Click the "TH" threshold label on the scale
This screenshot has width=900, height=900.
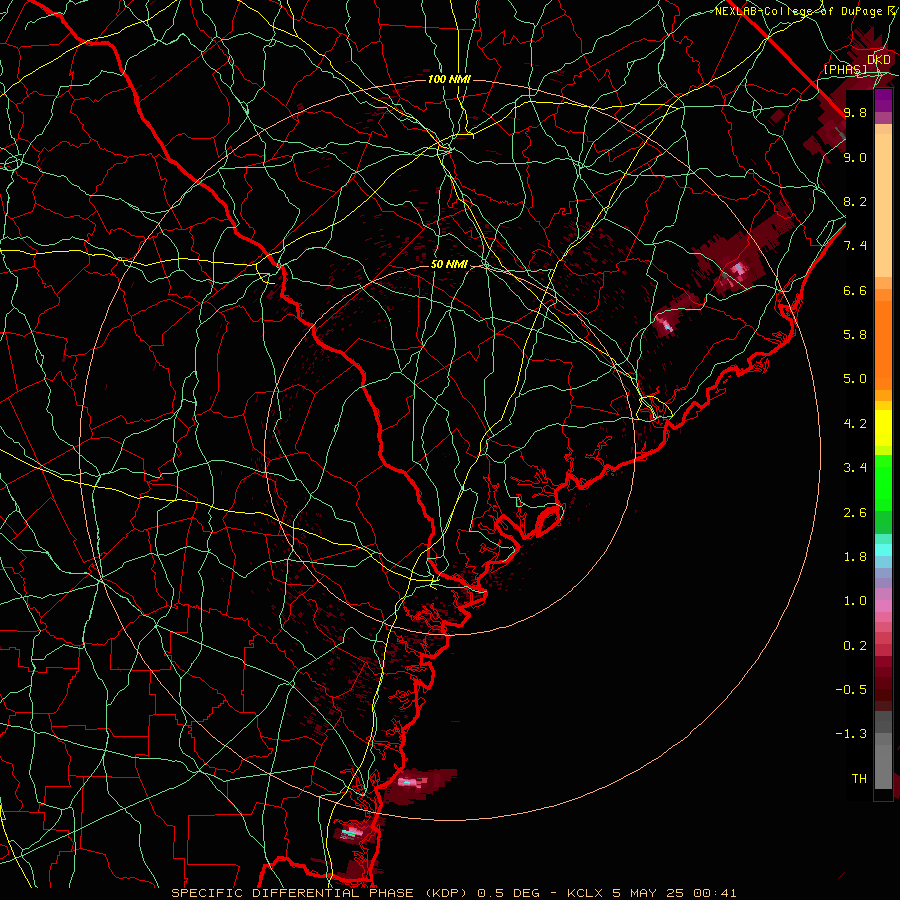pos(859,779)
